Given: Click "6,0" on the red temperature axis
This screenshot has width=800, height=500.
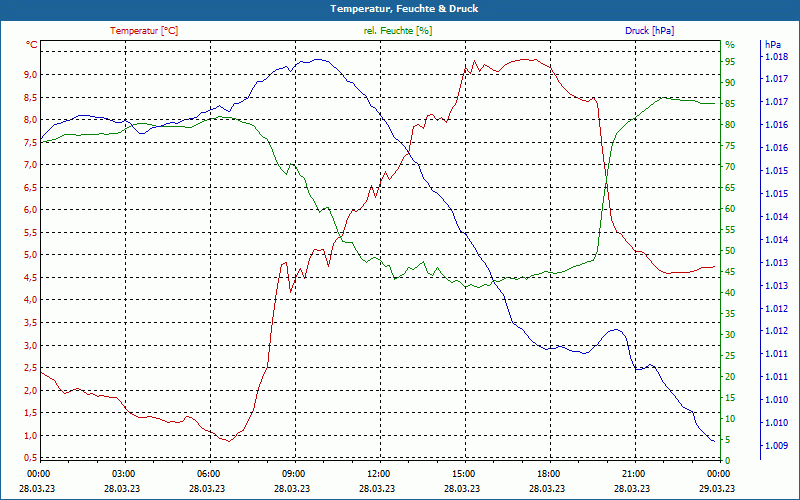Looking at the screenshot, I should click(31, 210).
